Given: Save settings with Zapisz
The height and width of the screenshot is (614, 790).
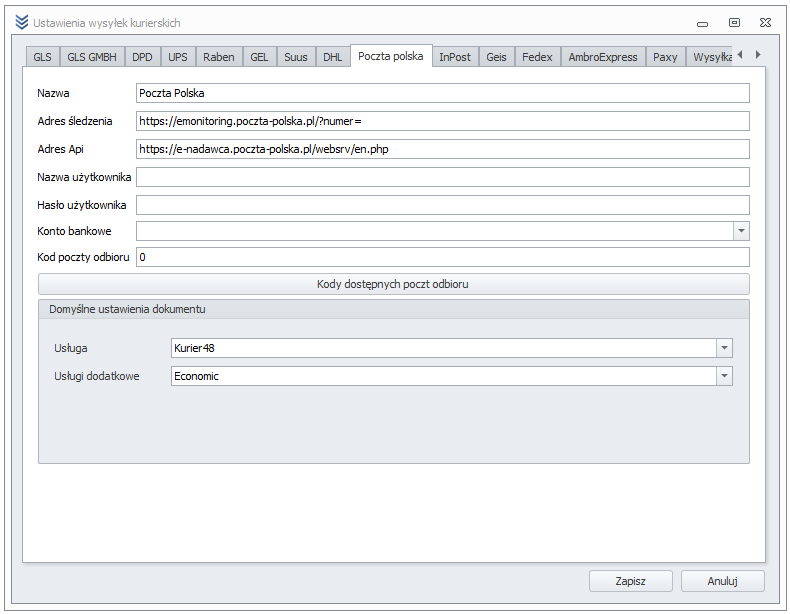Looking at the screenshot, I should [630, 581].
